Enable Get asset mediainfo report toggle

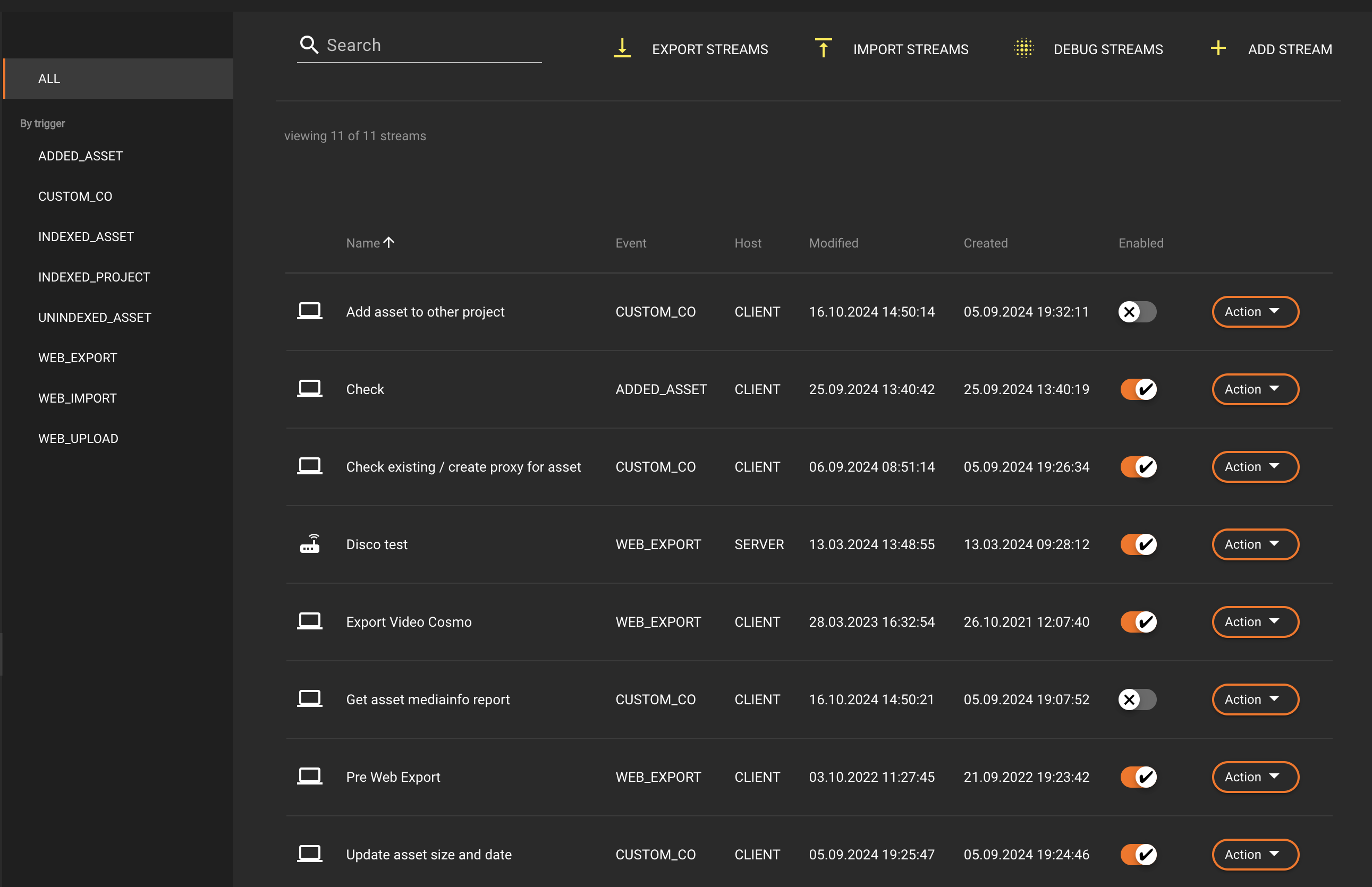1137,699
